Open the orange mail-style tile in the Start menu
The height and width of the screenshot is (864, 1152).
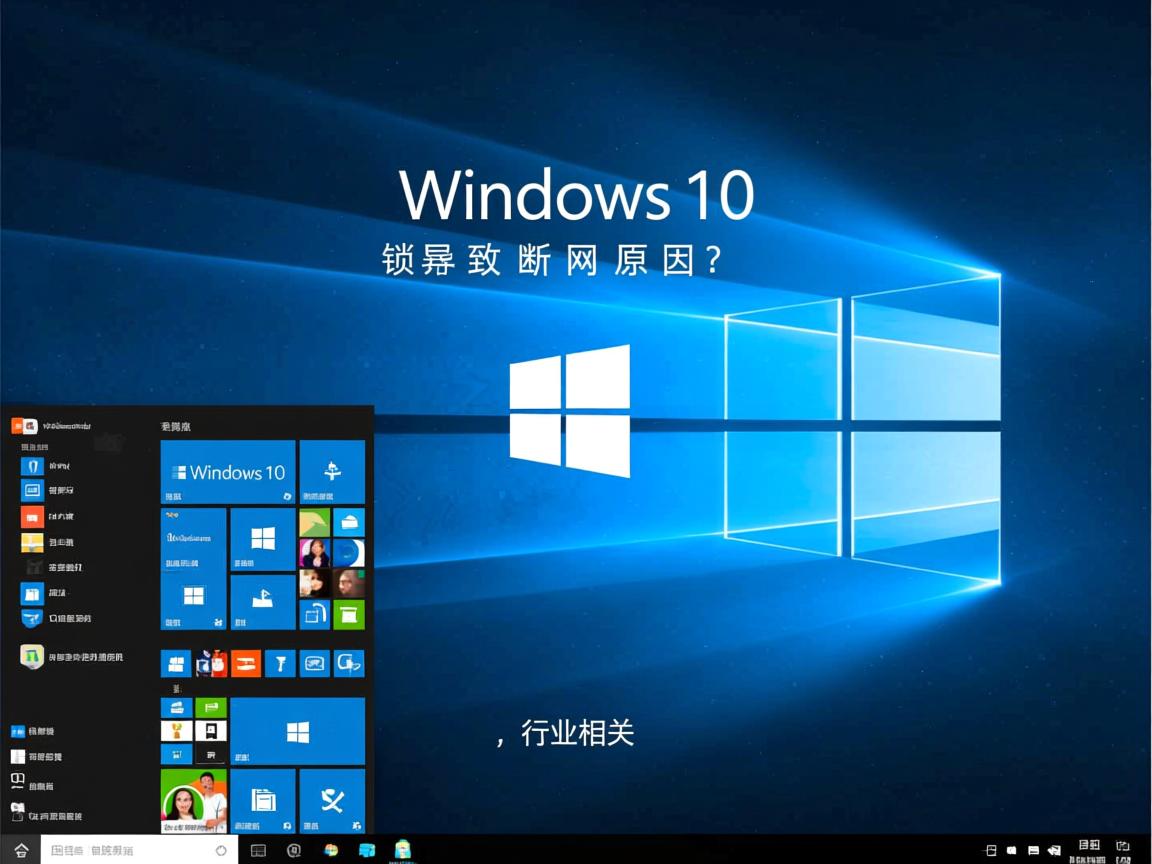pyautogui.click(x=245, y=663)
